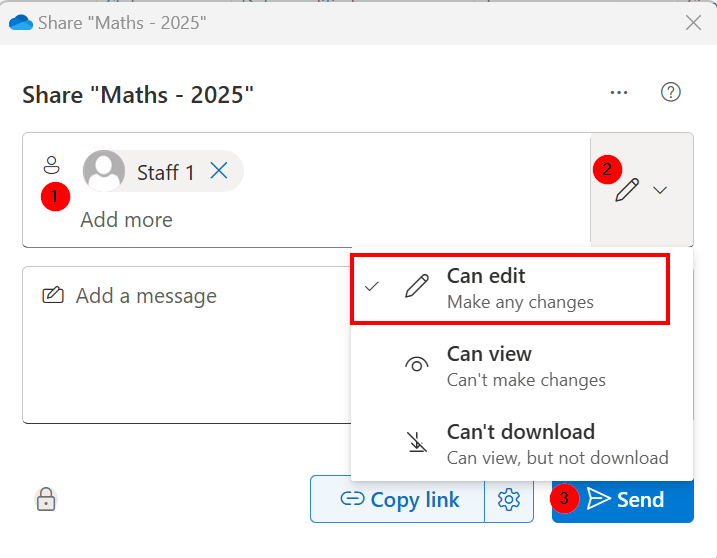The width and height of the screenshot is (717, 558).
Task: Close the Share dialog window
Action: tap(692, 22)
